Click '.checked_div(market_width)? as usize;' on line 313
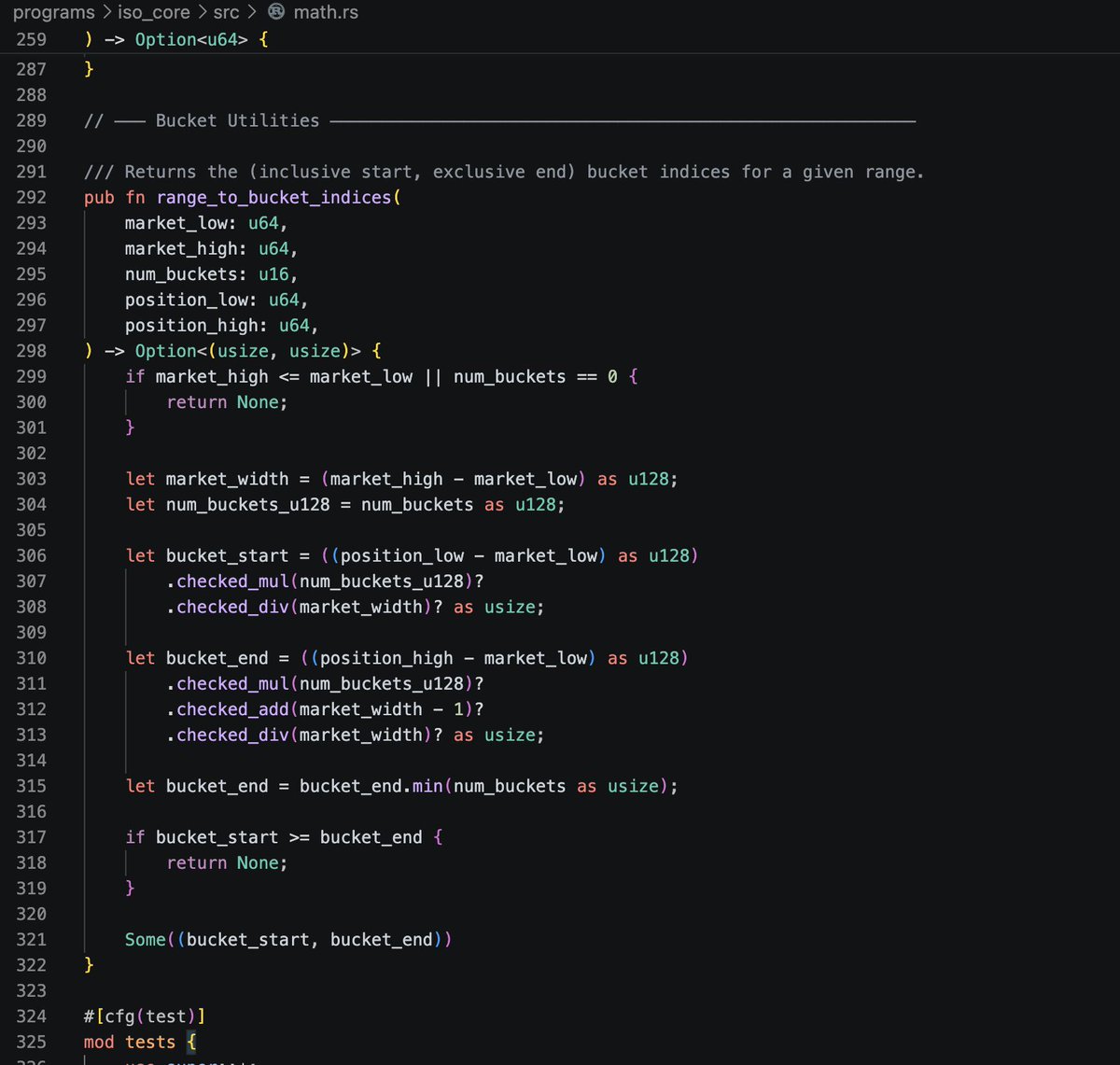Viewport: 1120px width, 1065px height. click(x=356, y=736)
